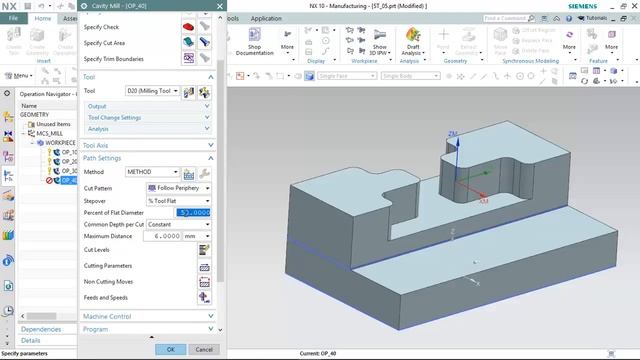This screenshot has width=640, height=360.
Task: Open the File tab
Action: [13, 18]
